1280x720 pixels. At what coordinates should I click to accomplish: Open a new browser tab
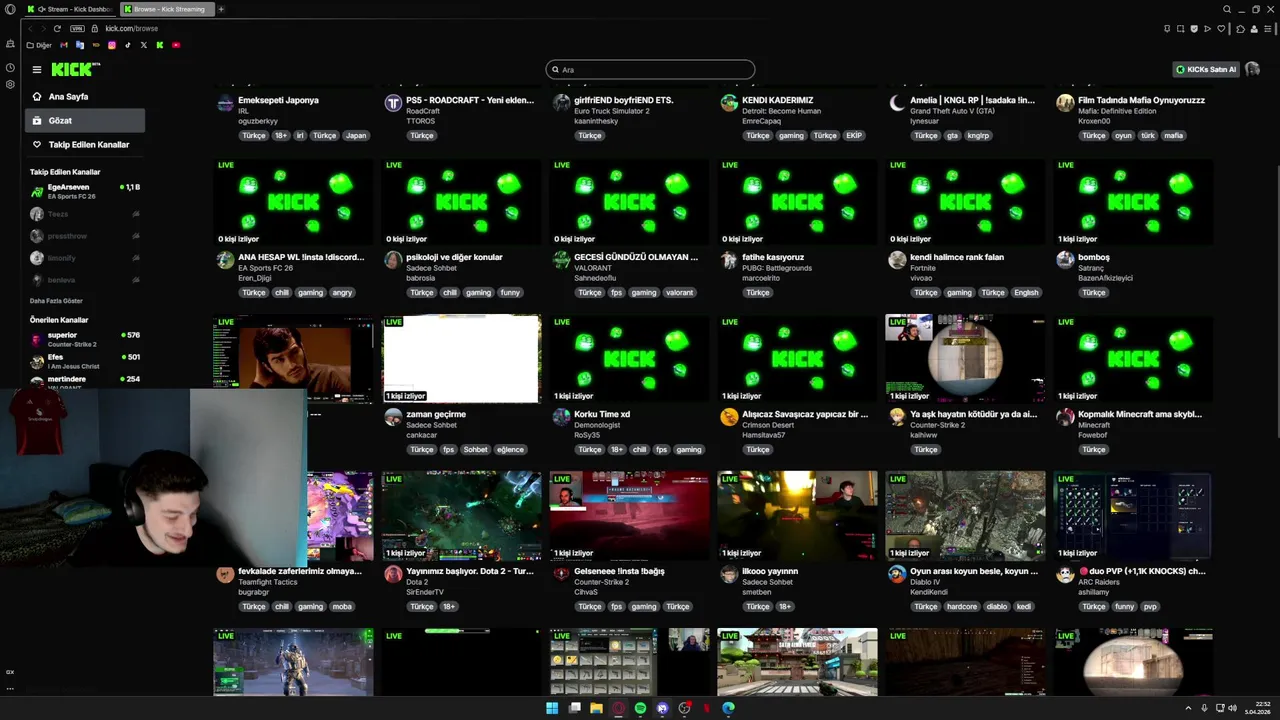click(221, 9)
